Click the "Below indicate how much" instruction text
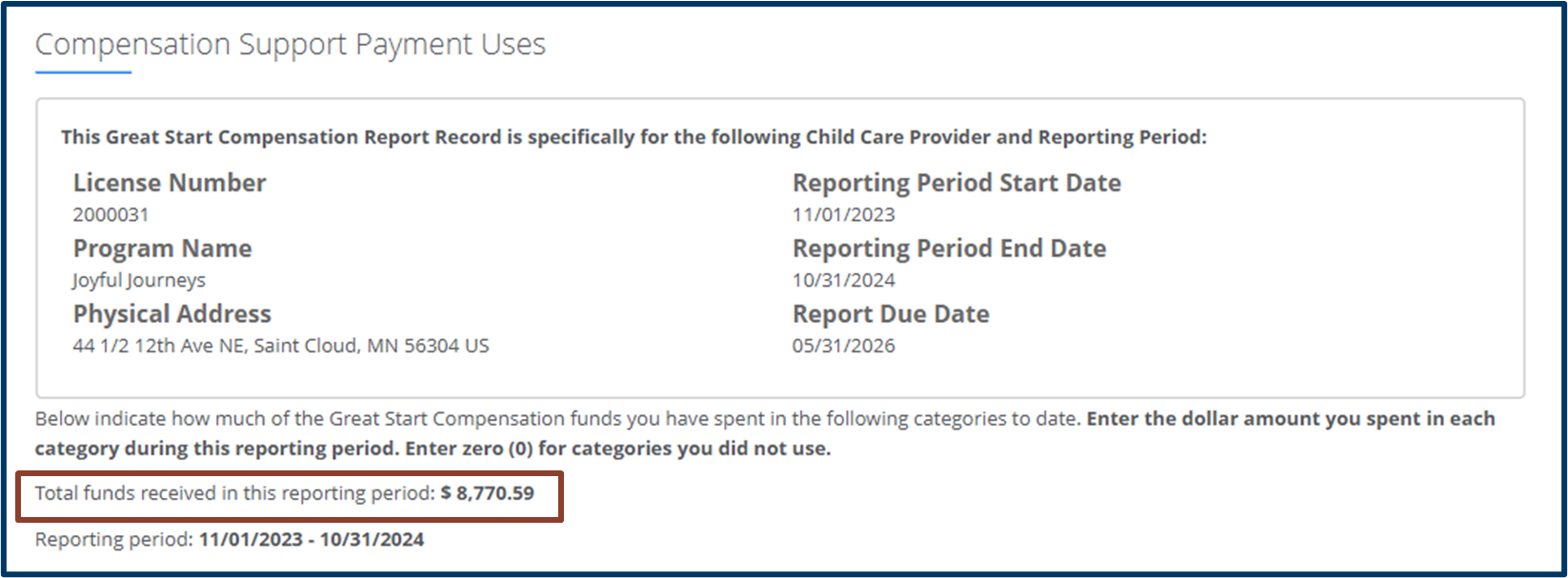 click(558, 419)
